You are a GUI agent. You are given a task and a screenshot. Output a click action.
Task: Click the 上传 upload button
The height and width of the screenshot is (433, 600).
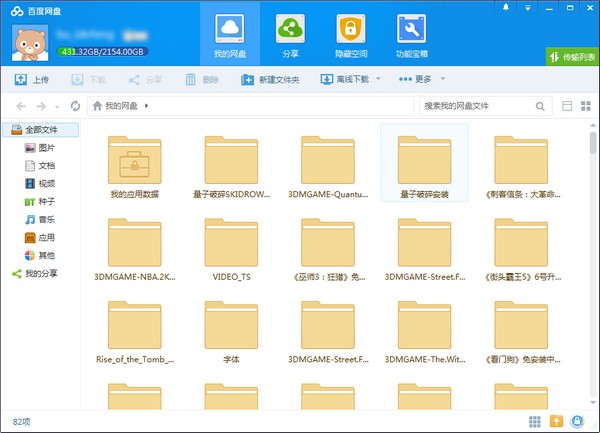[32, 80]
